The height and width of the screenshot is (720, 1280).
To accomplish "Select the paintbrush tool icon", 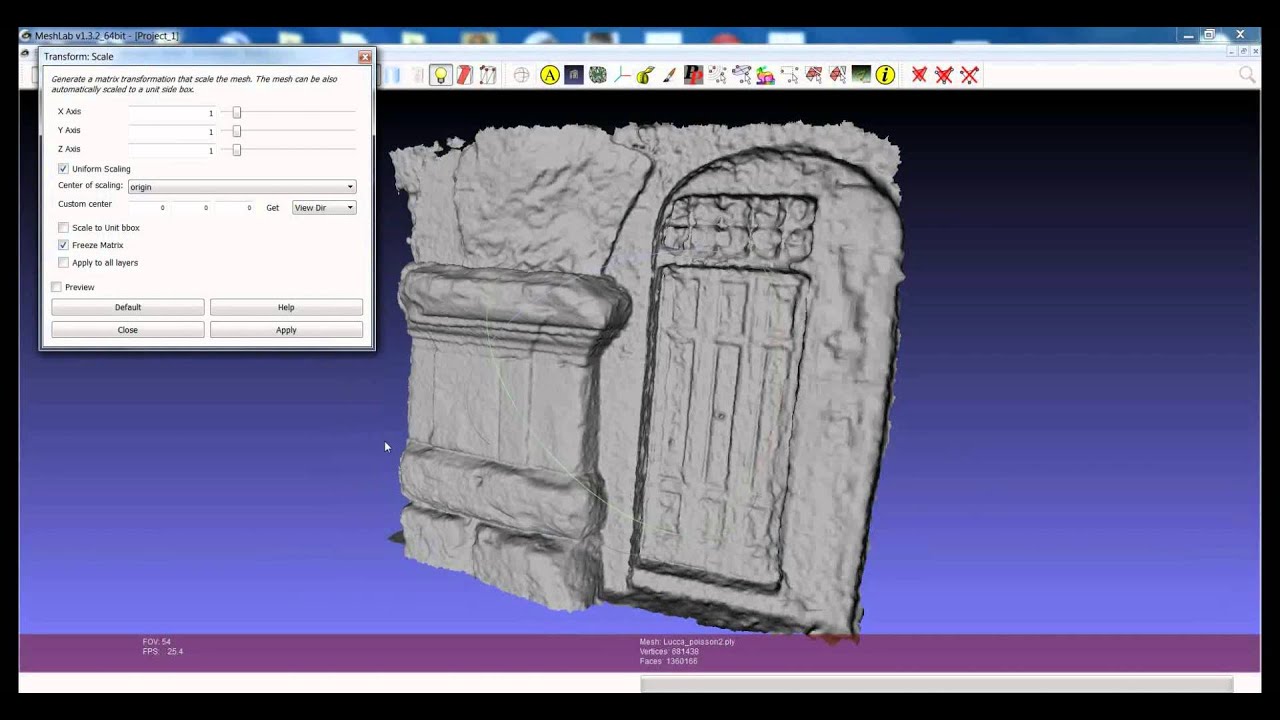I will click(669, 75).
